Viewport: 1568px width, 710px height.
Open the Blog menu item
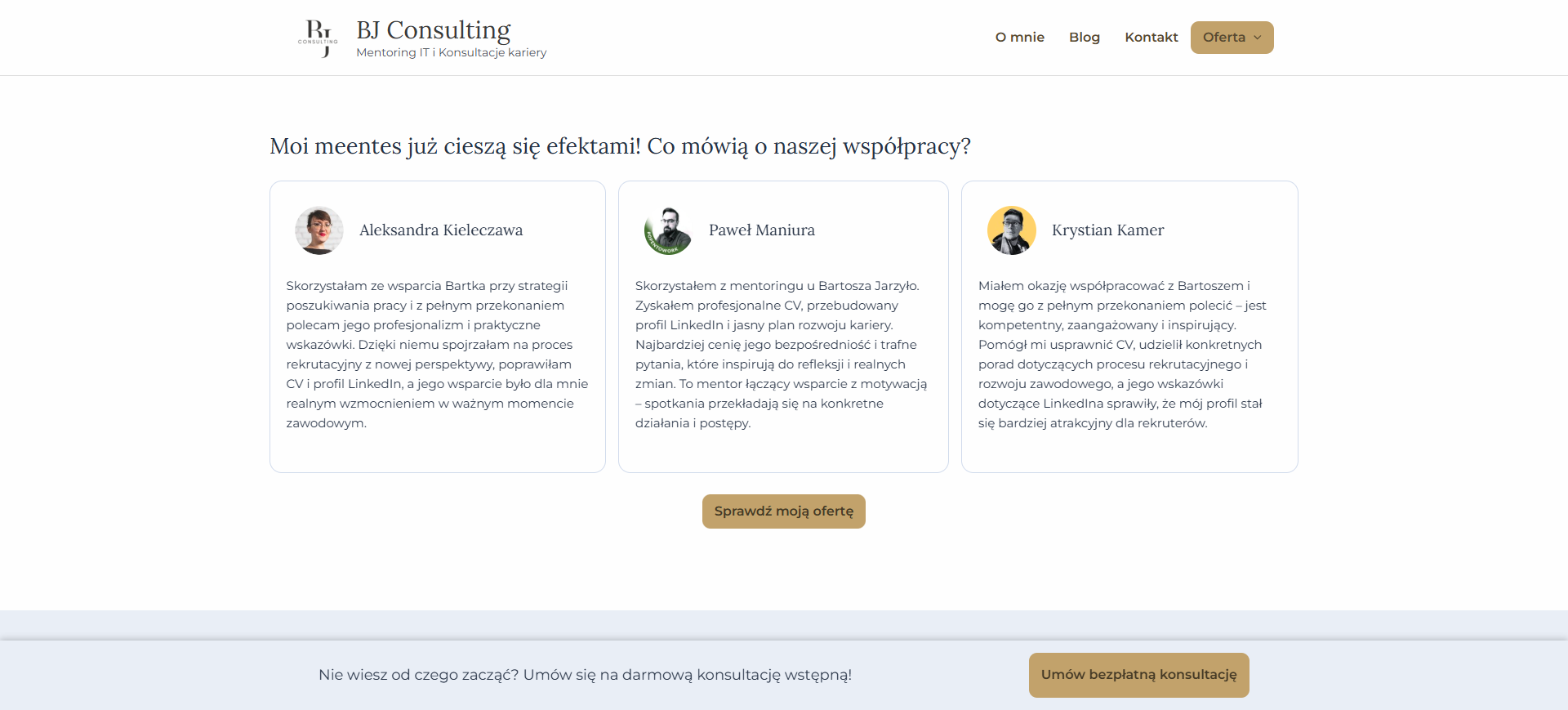pyautogui.click(x=1084, y=38)
